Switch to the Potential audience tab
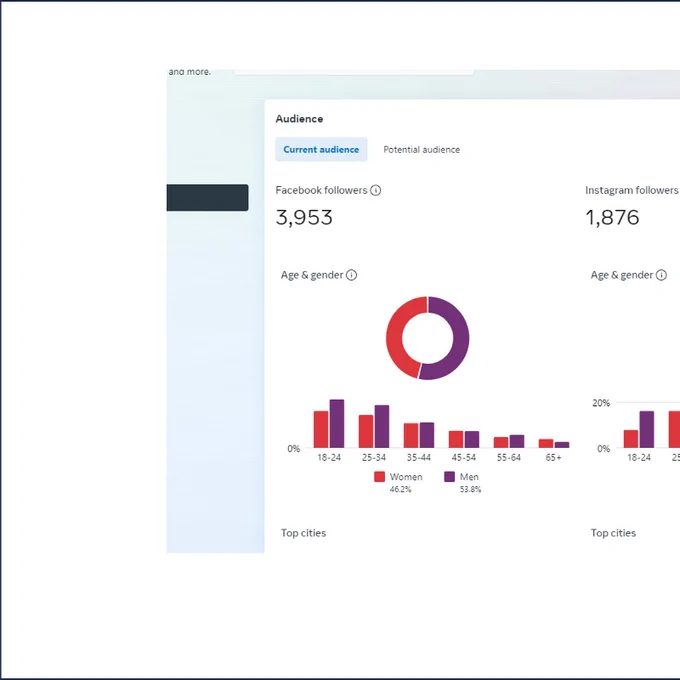This screenshot has height=680, width=680. pos(422,149)
